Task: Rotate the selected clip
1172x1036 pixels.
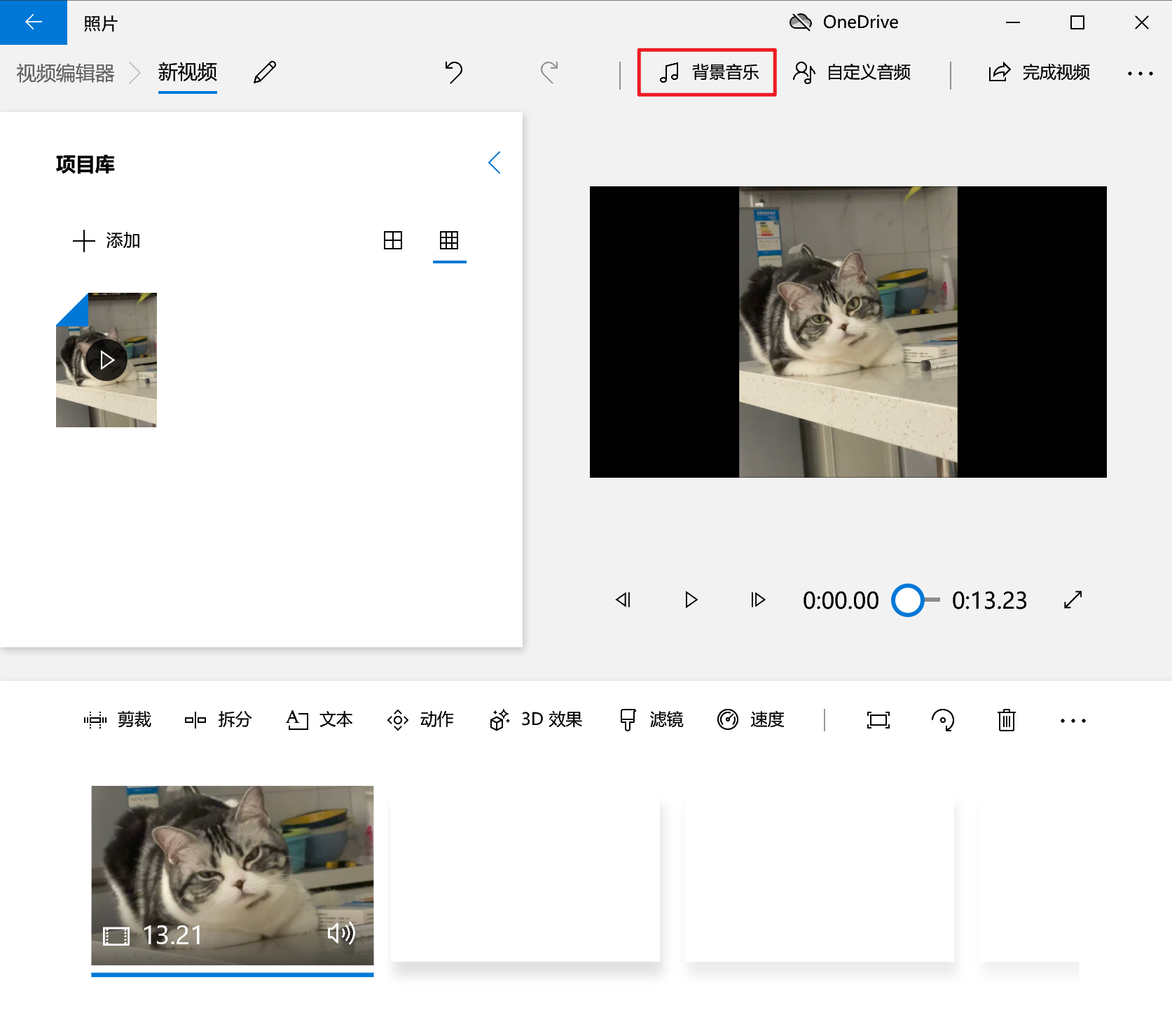Action: point(942,720)
